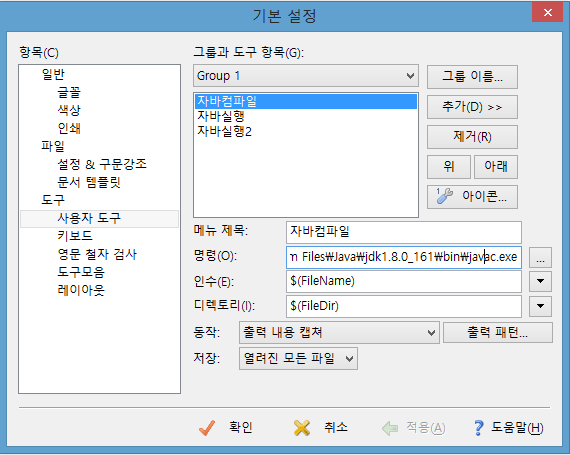Expand the 저장 열려진 모든 파일 combo box
Viewport: 570px width, 455px height.
click(298, 359)
